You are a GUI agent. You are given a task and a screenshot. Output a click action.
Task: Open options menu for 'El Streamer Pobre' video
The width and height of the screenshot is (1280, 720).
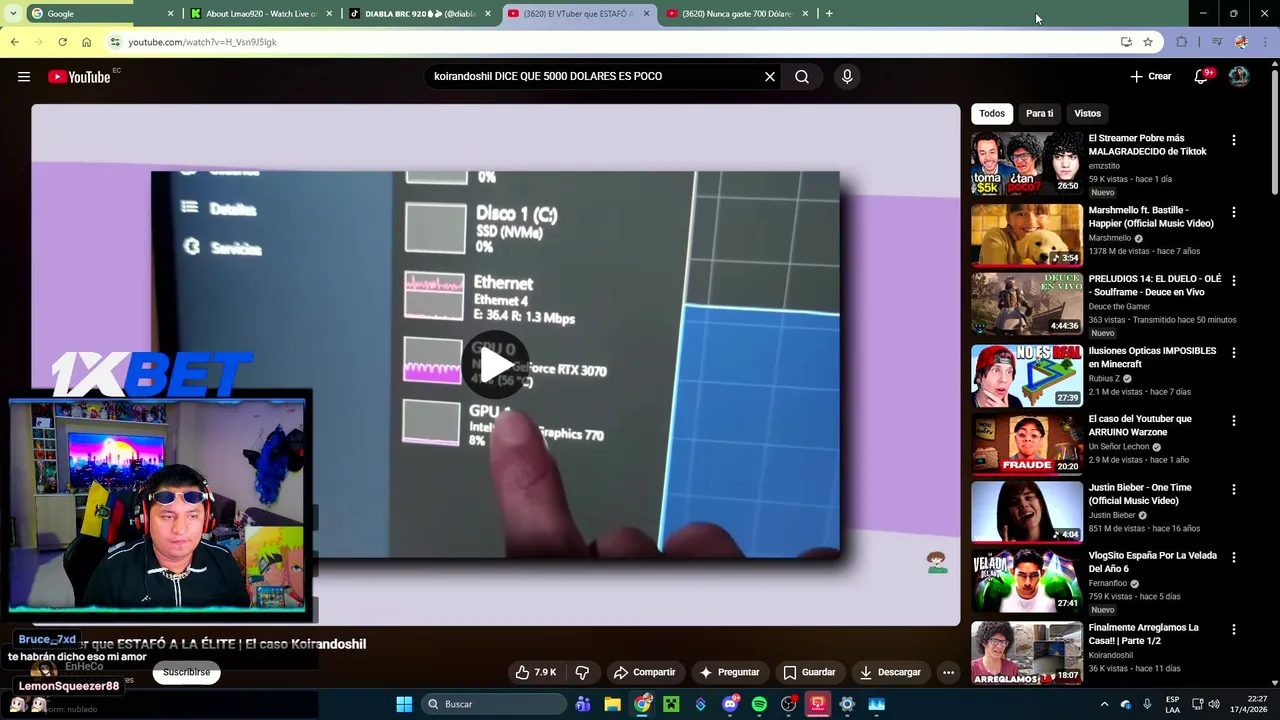[x=1233, y=141]
